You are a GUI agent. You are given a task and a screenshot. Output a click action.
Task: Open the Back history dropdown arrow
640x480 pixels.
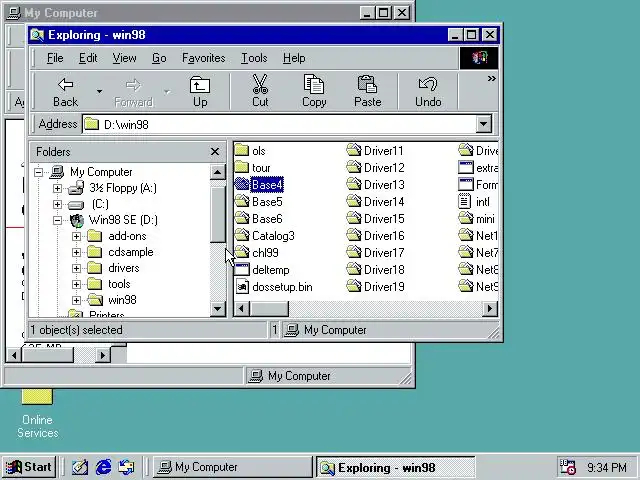pos(99,92)
